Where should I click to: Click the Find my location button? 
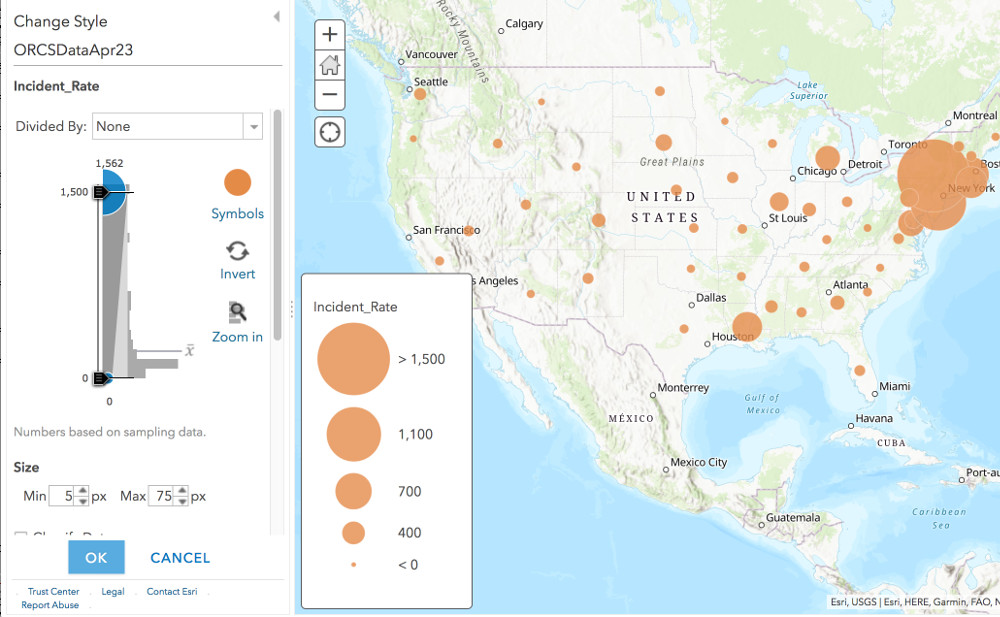pyautogui.click(x=330, y=131)
